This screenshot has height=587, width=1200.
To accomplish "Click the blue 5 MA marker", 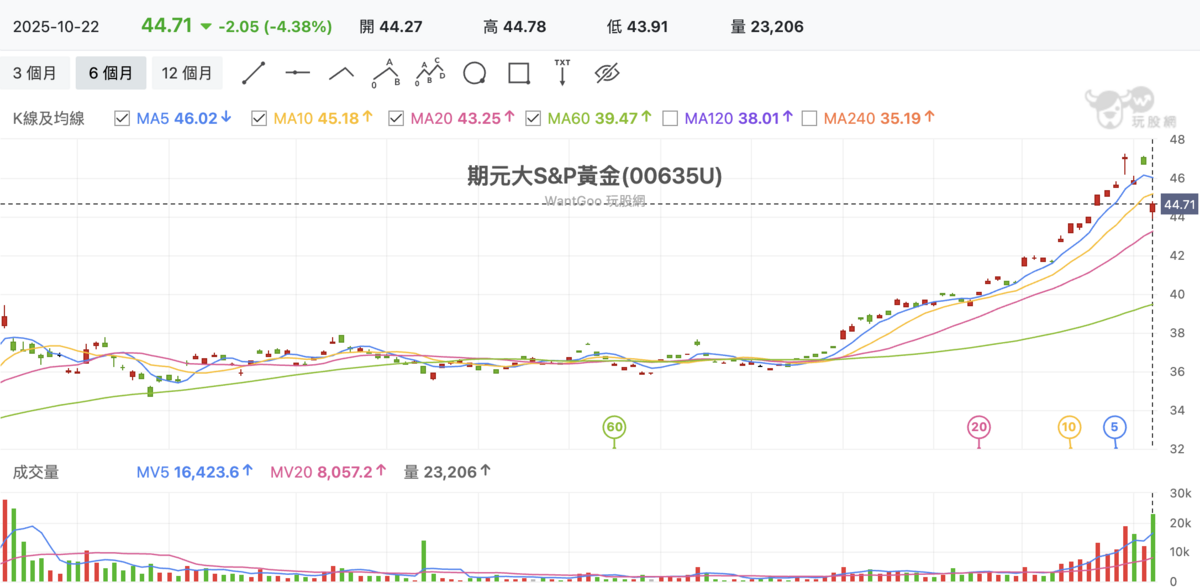I will pyautogui.click(x=1116, y=427).
